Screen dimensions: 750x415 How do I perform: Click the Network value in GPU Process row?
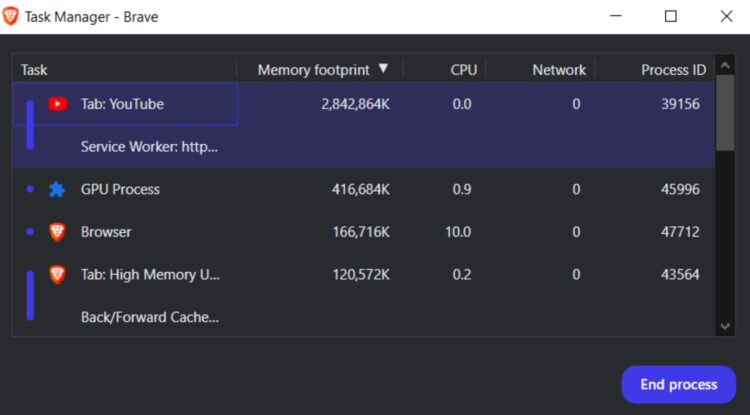click(x=576, y=190)
